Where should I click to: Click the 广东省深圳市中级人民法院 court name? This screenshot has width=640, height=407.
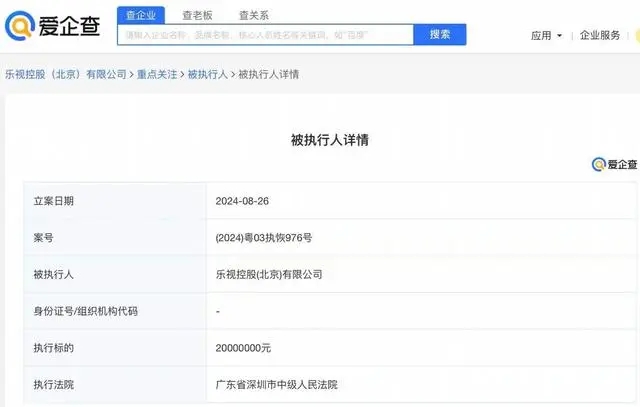[x=278, y=384]
